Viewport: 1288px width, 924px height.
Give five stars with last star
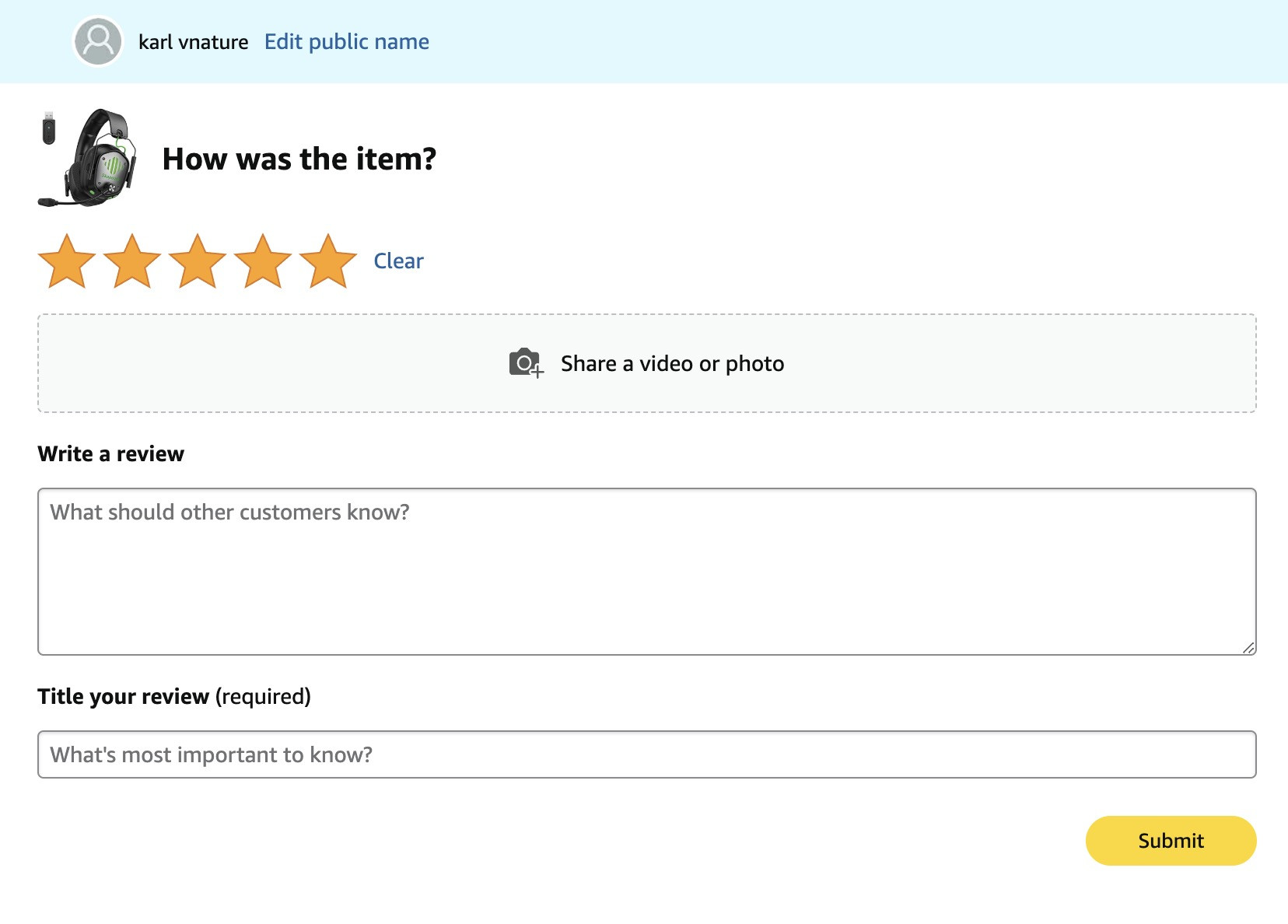click(328, 261)
